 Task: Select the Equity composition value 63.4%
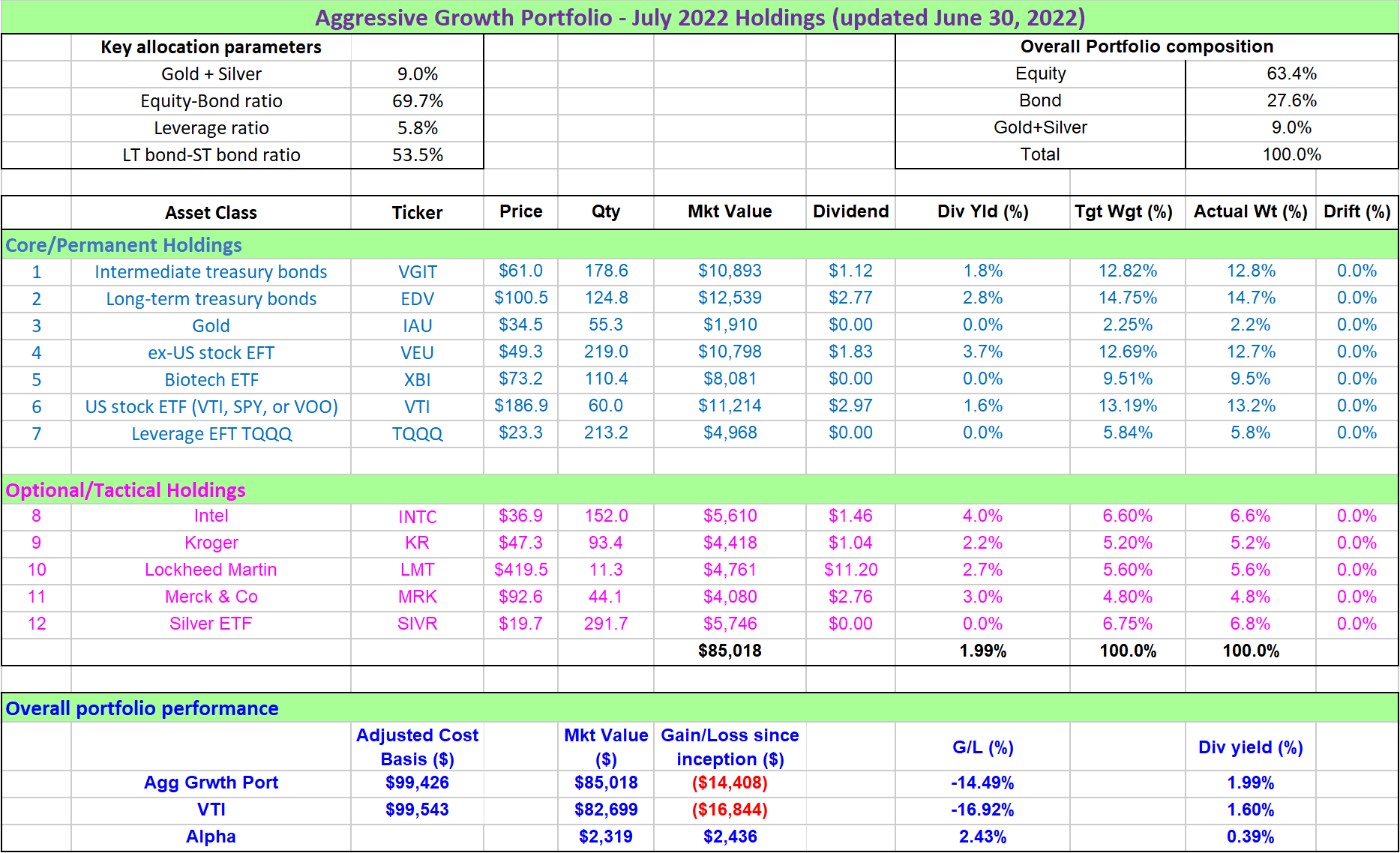[1291, 73]
